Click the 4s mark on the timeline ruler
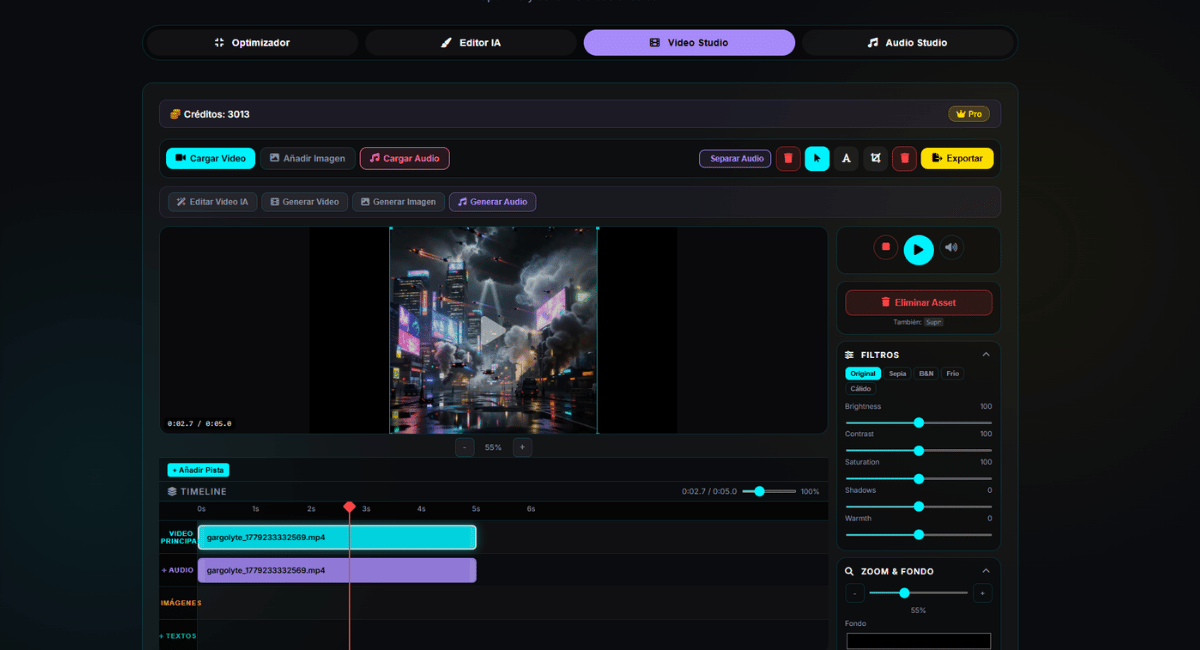Viewport: 1200px width, 650px height. [421, 509]
